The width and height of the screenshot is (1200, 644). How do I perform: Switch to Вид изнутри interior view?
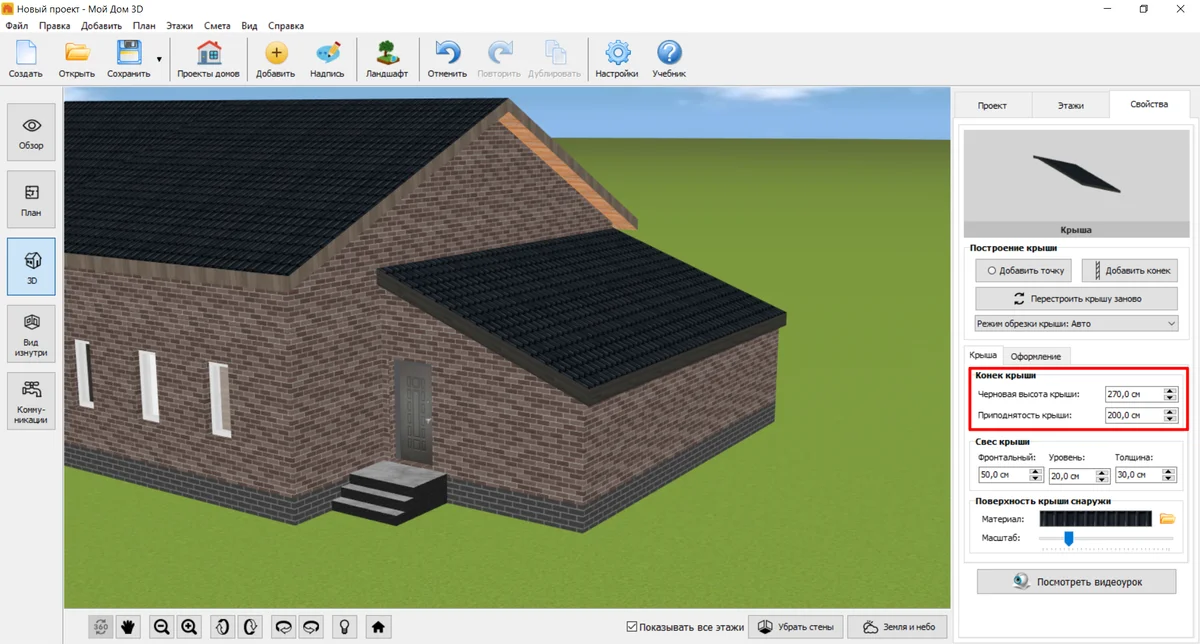[x=32, y=335]
